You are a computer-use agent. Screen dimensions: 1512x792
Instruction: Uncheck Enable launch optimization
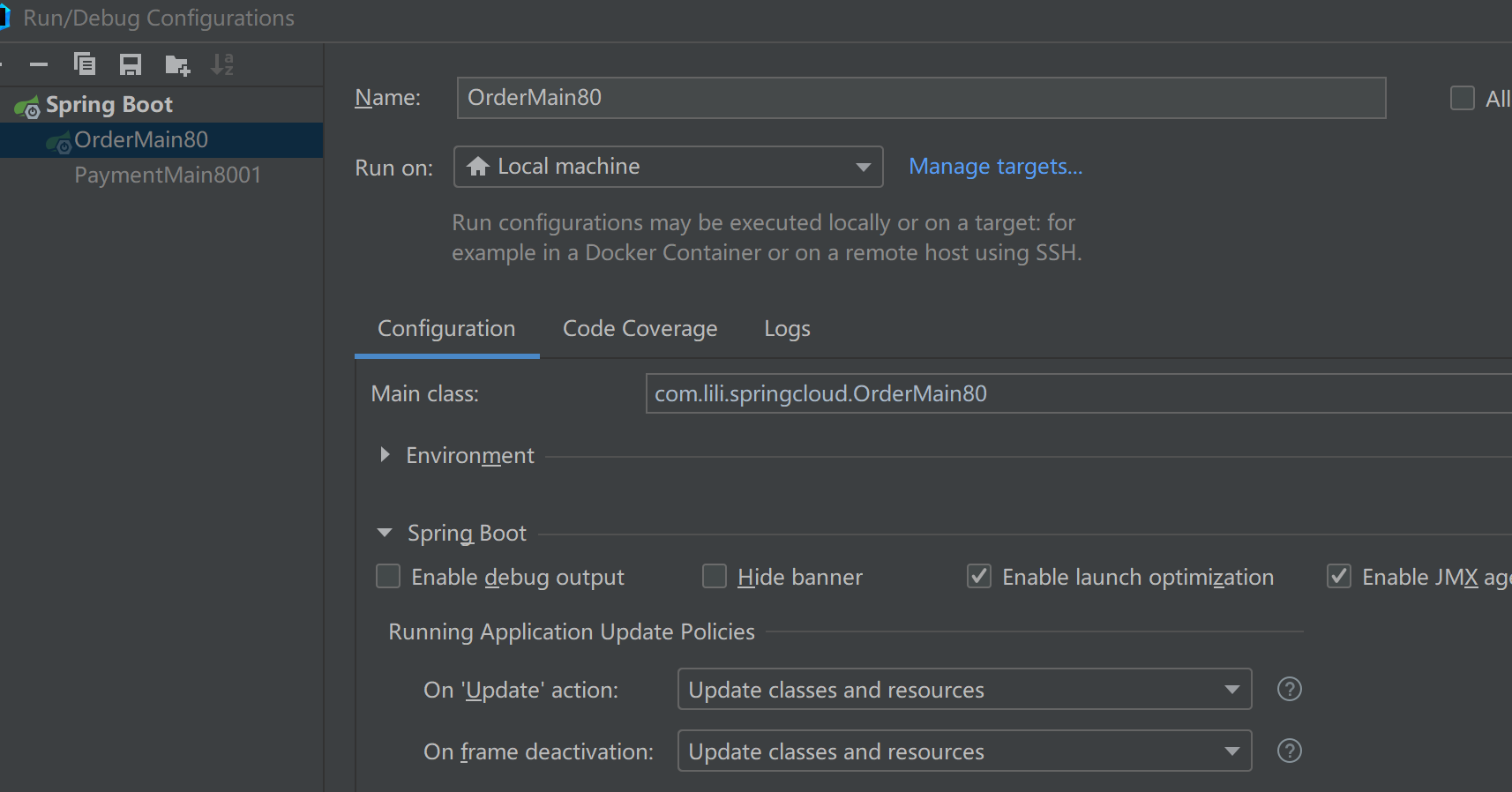(979, 577)
